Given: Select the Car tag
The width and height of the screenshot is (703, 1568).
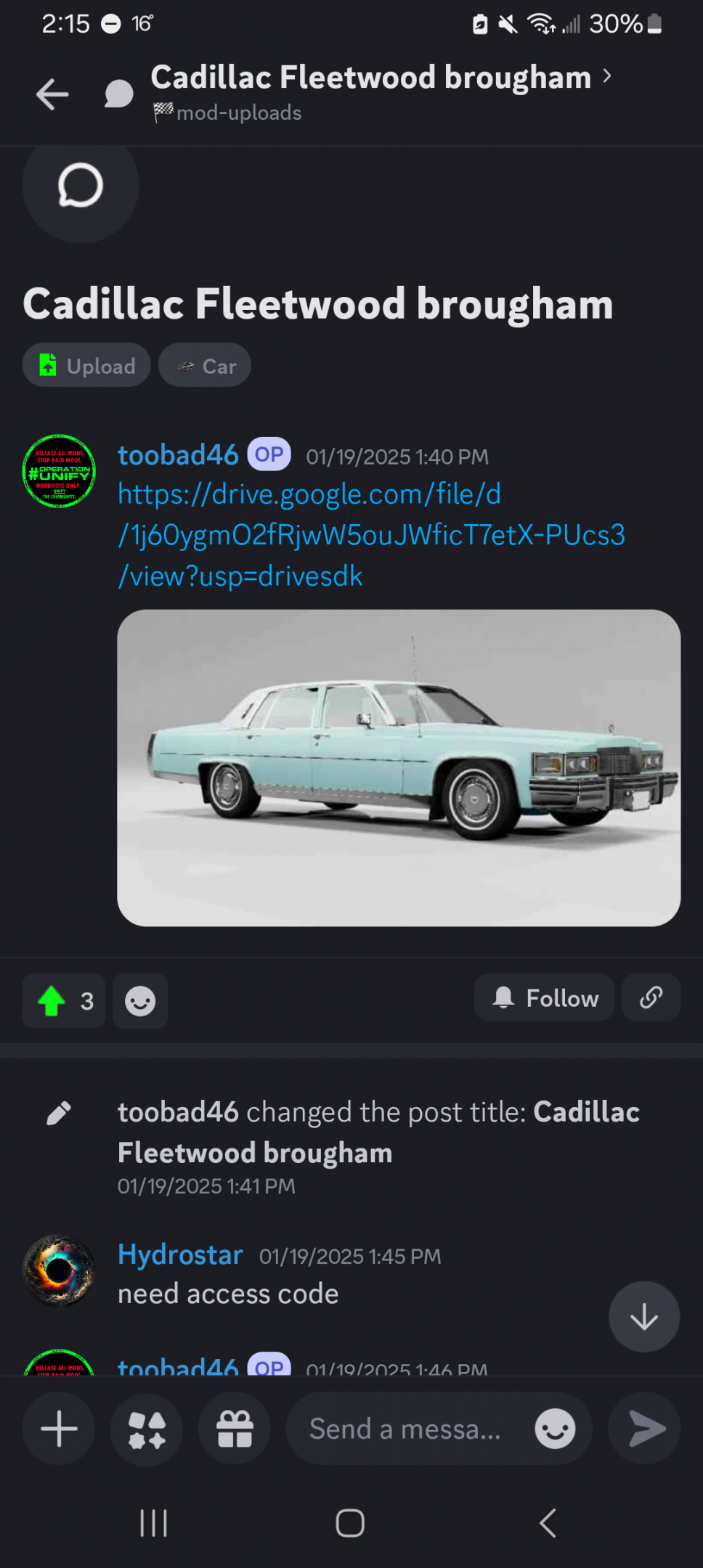Looking at the screenshot, I should [205, 365].
